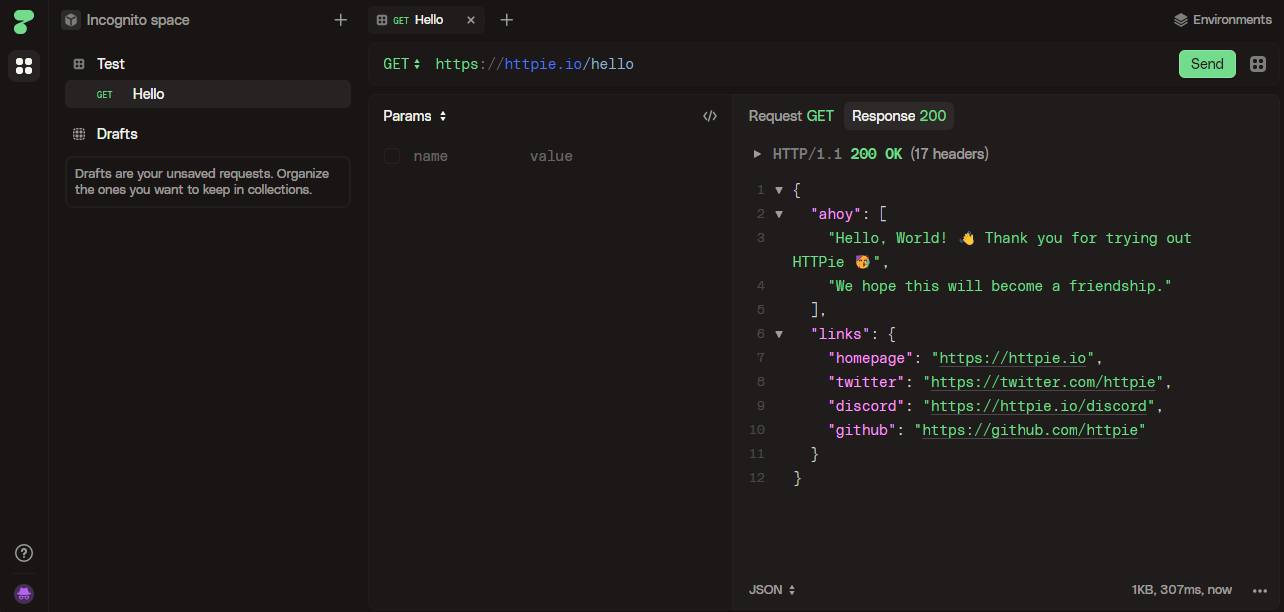Enable the checkbox in the empty params row
1284x612 pixels.
pyautogui.click(x=391, y=156)
